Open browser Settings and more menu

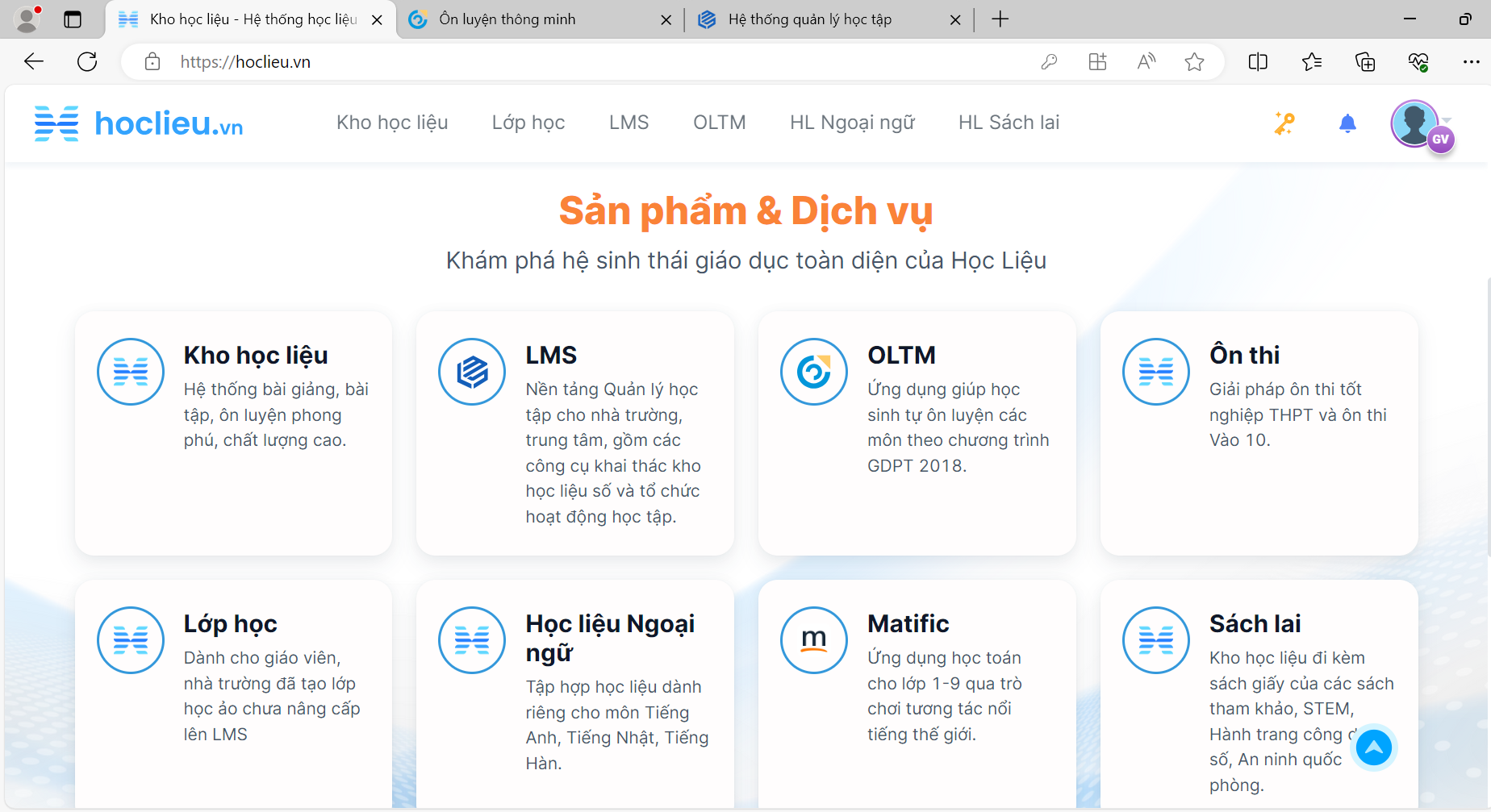tap(1471, 62)
